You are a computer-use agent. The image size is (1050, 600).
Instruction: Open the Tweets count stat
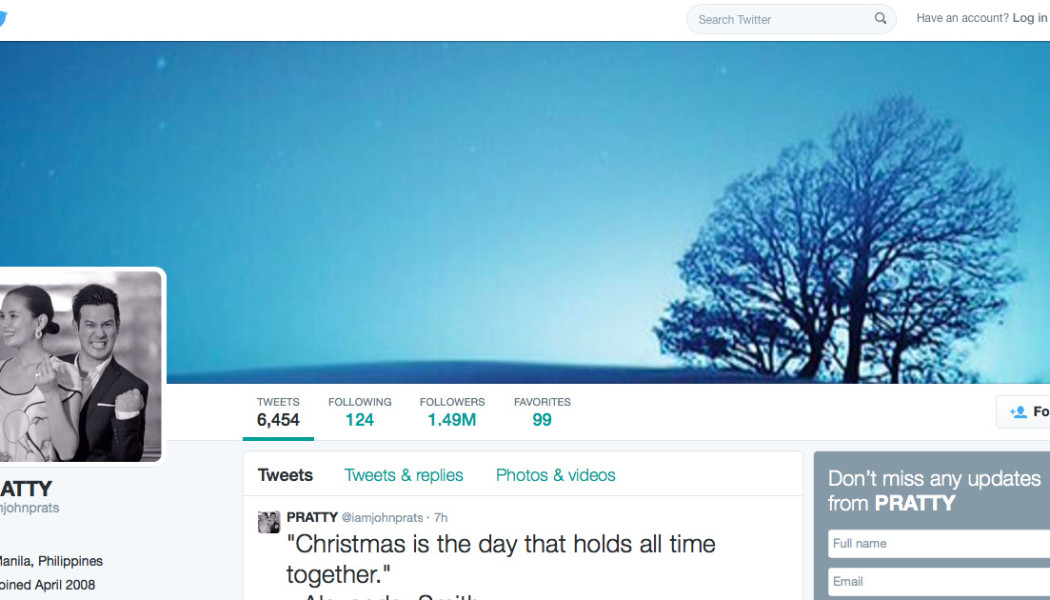click(x=278, y=412)
